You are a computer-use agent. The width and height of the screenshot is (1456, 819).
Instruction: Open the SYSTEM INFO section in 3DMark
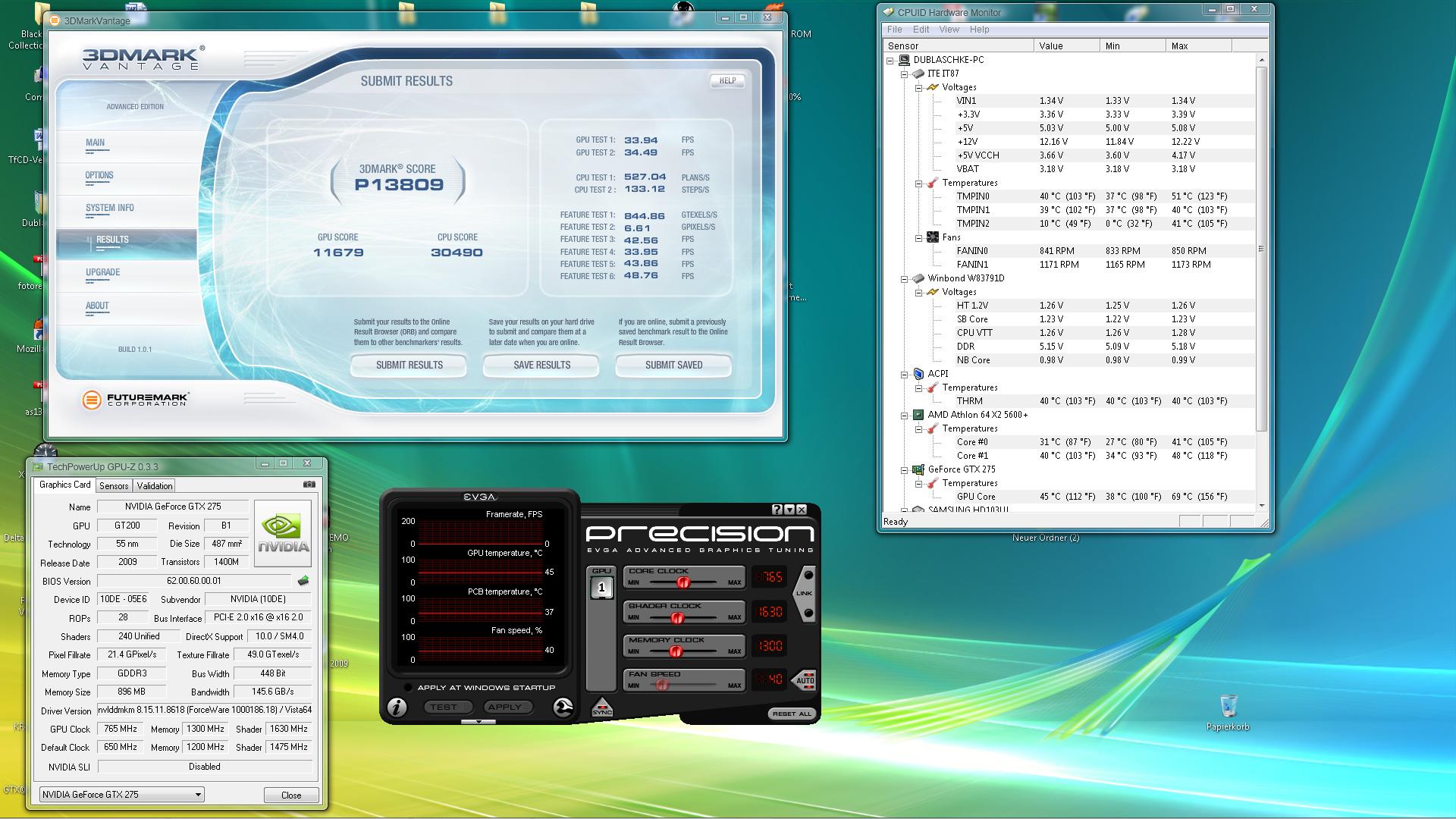110,208
